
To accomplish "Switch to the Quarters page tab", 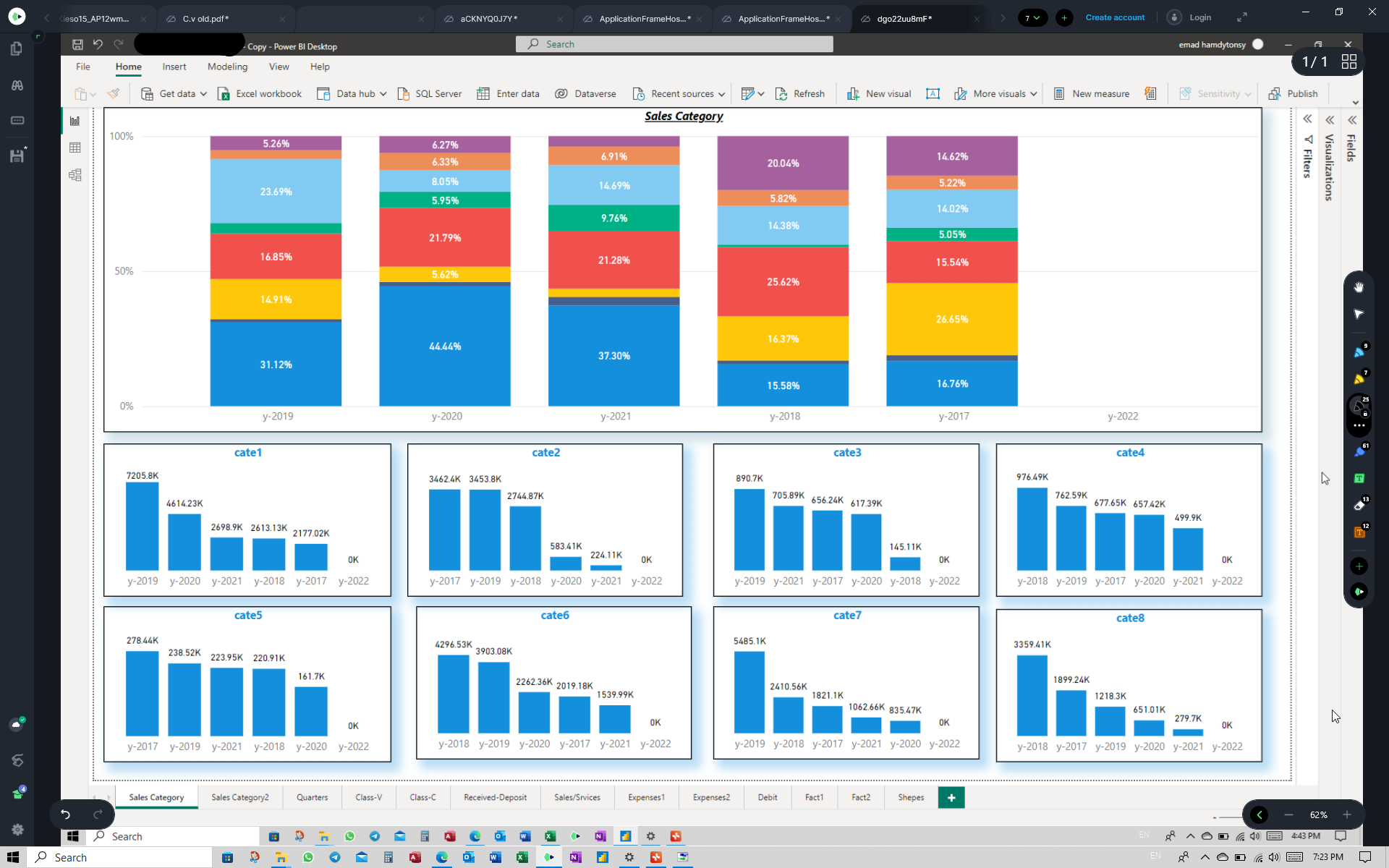I will tap(312, 797).
